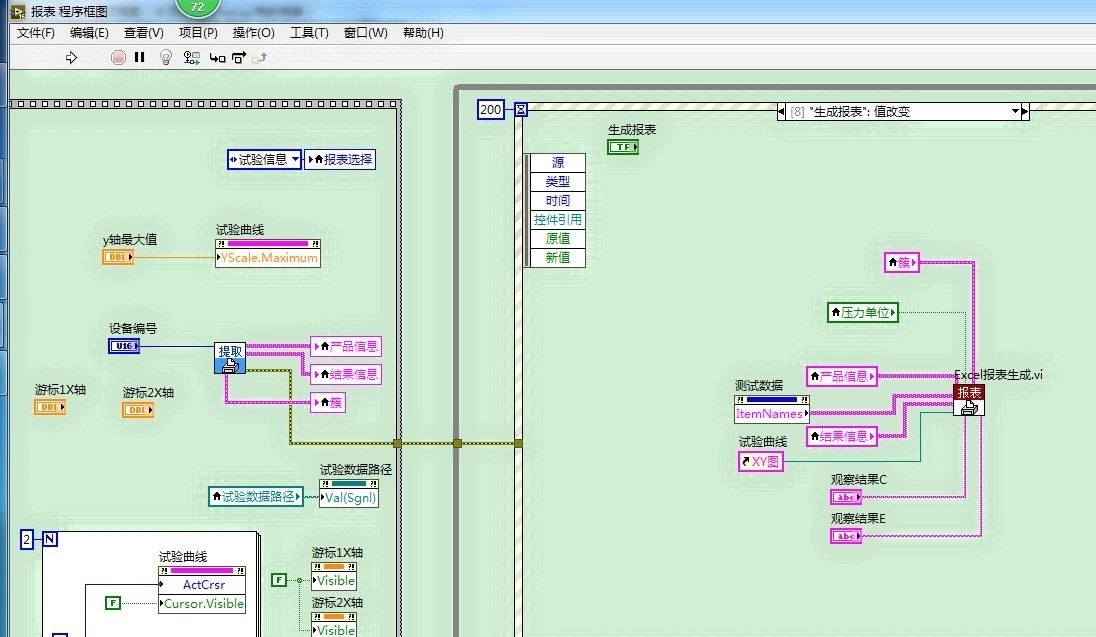The height and width of the screenshot is (637, 1096).
Task: Open the 帮助(H) menu
Action: (423, 33)
